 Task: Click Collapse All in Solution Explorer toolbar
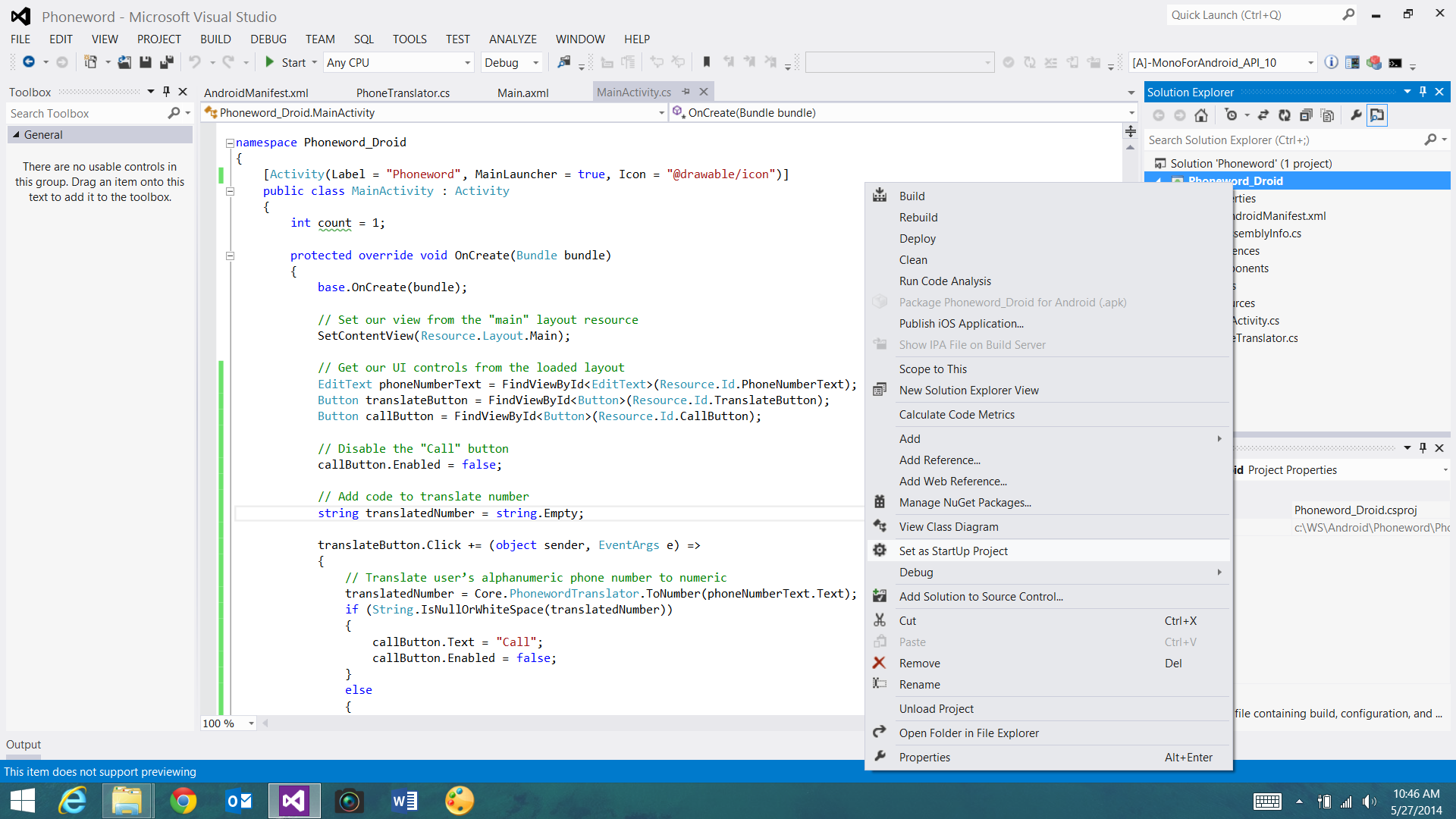(x=1306, y=115)
